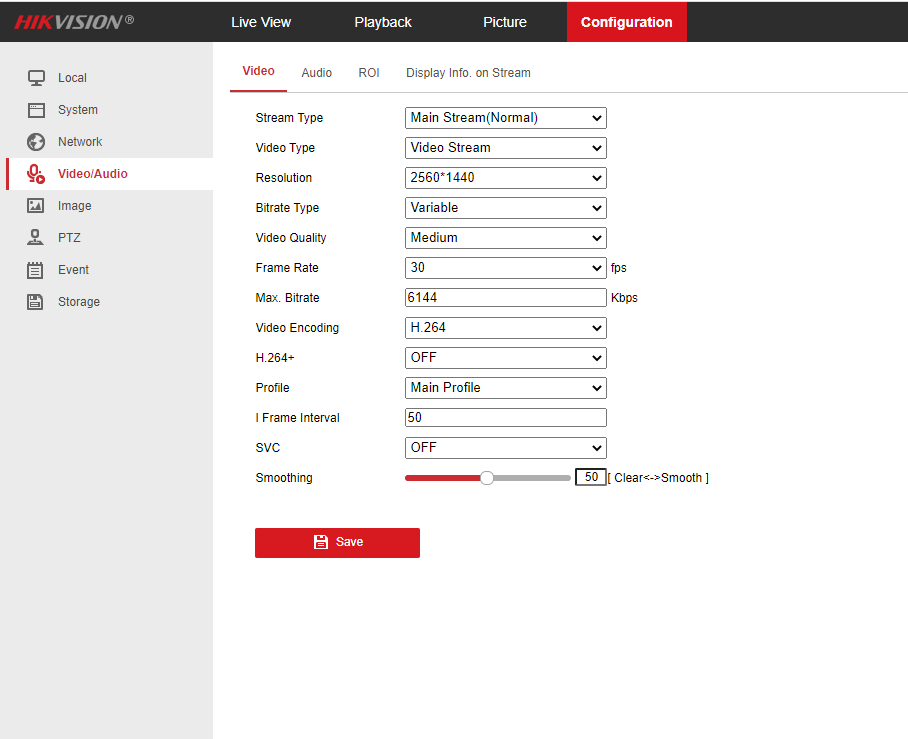Viewport: 908px width, 739px height.
Task: Click the Image picture icon
Action: 36,206
